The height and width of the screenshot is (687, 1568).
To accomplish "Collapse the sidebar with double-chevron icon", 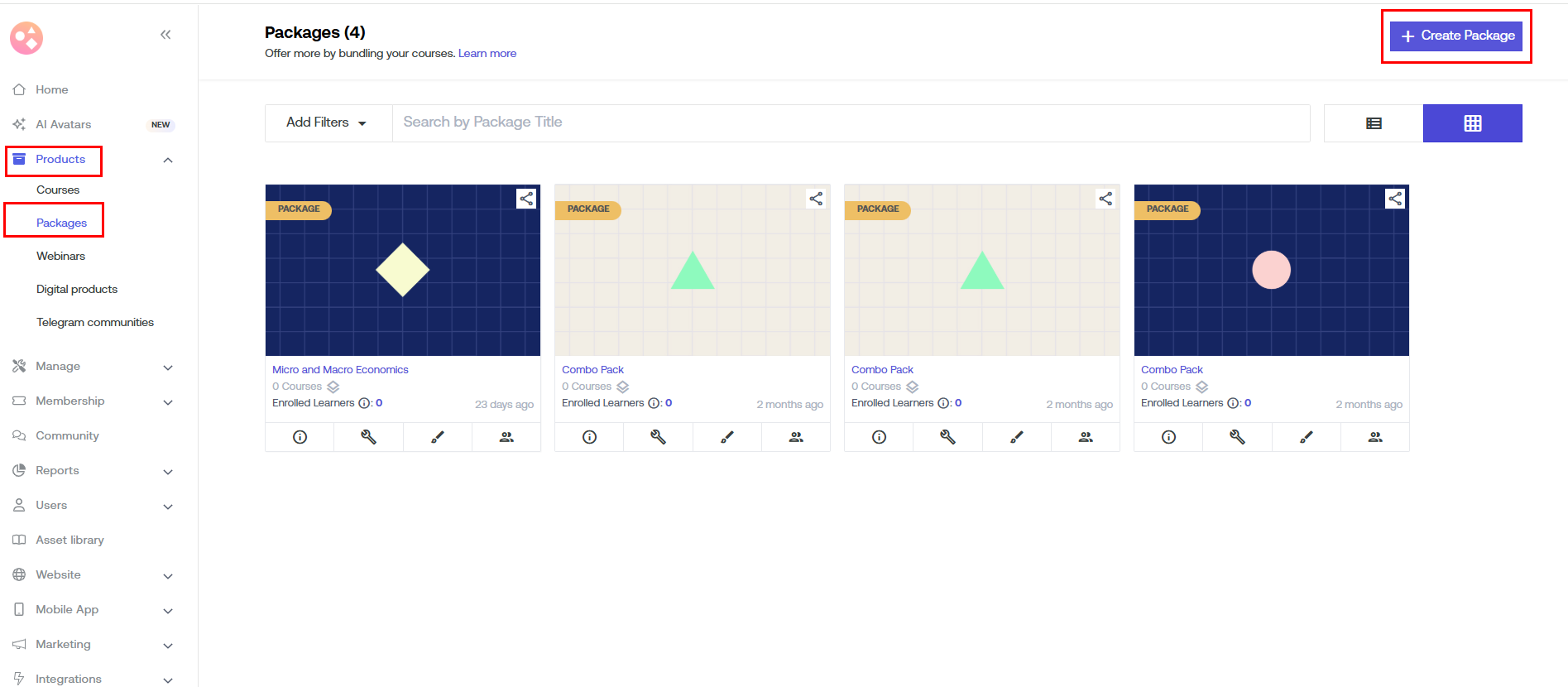I will click(165, 35).
